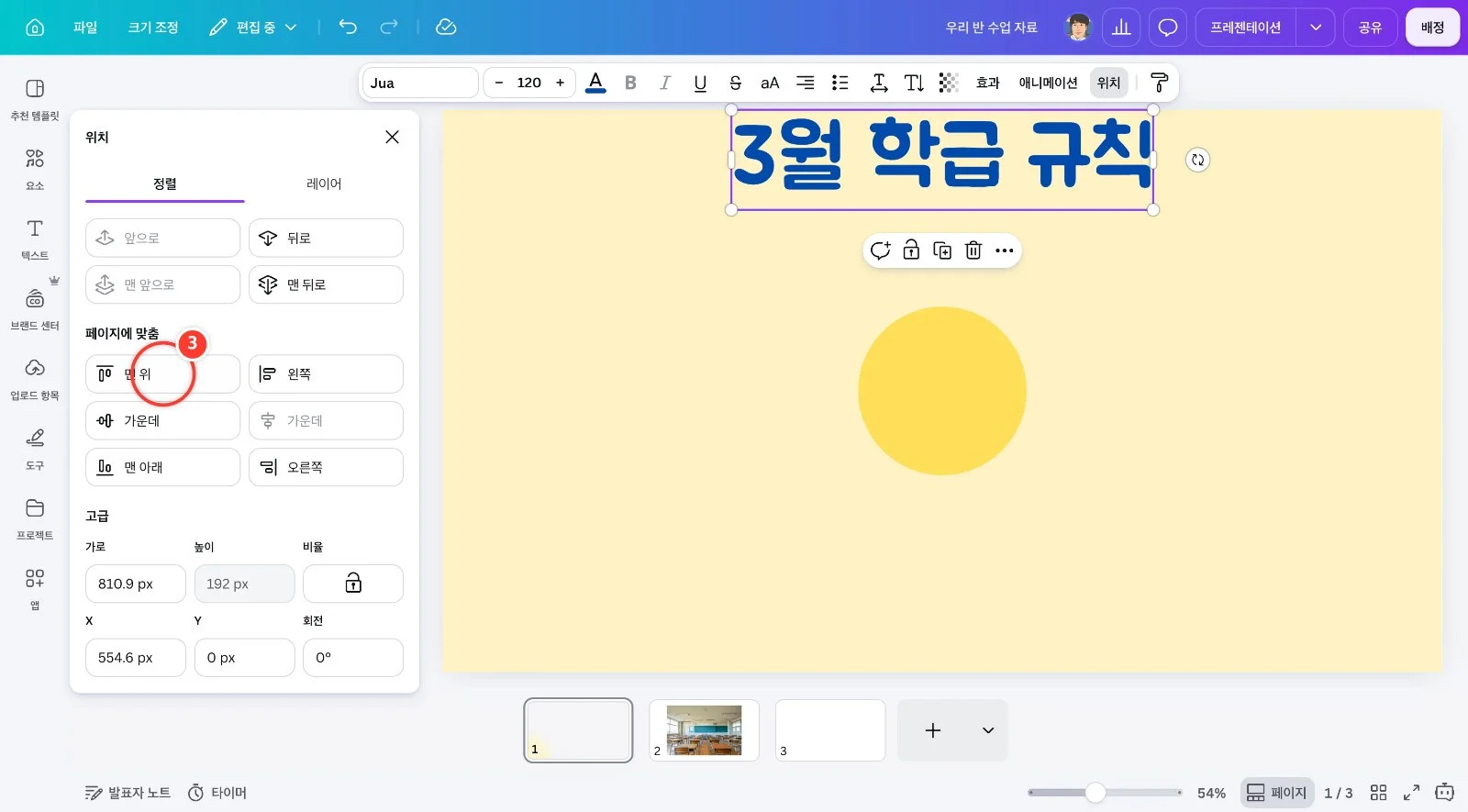Decrease the font size
Screen dimensions: 1468x812
(x=498, y=83)
